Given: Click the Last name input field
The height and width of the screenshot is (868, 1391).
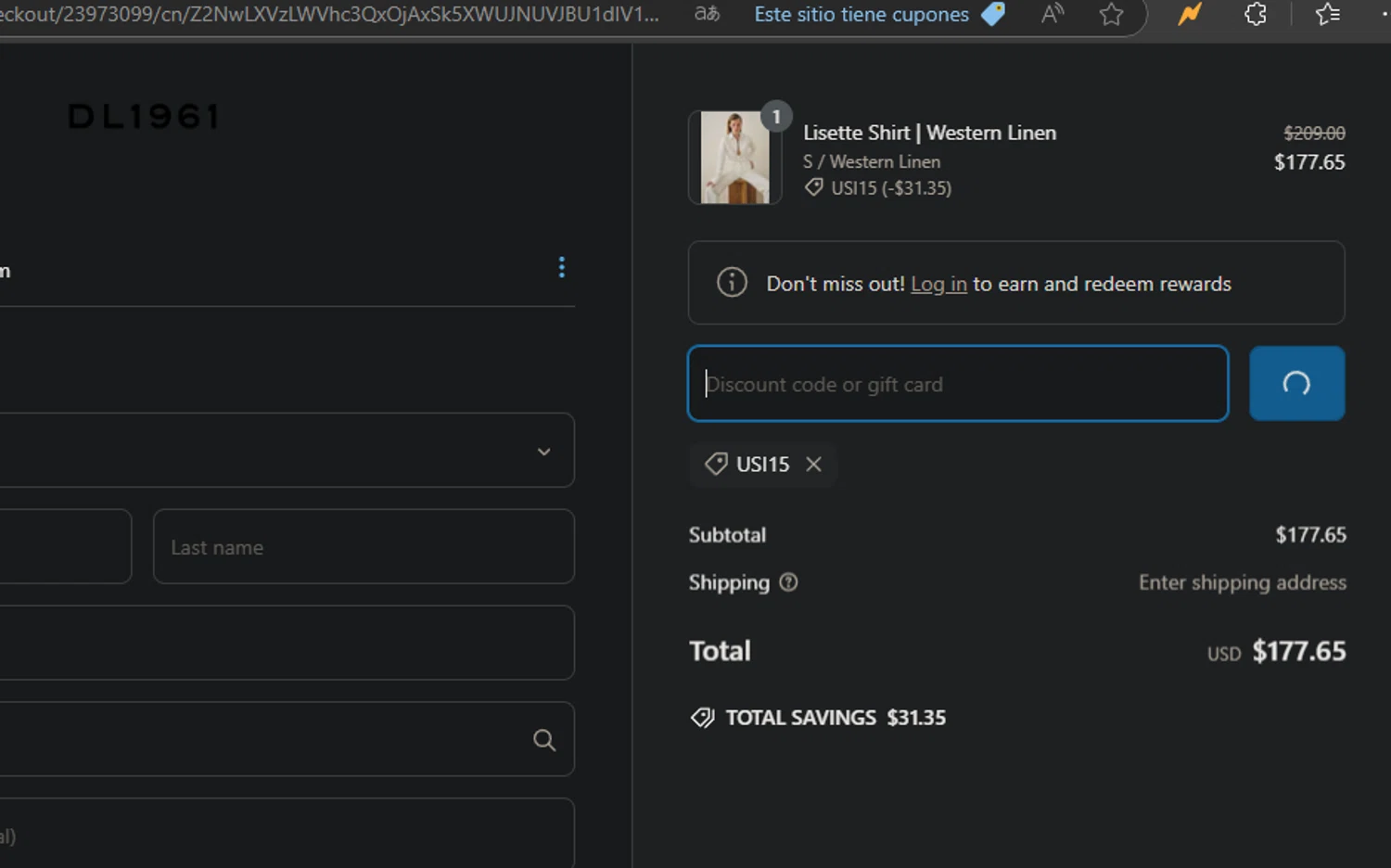Looking at the screenshot, I should pyautogui.click(x=364, y=547).
